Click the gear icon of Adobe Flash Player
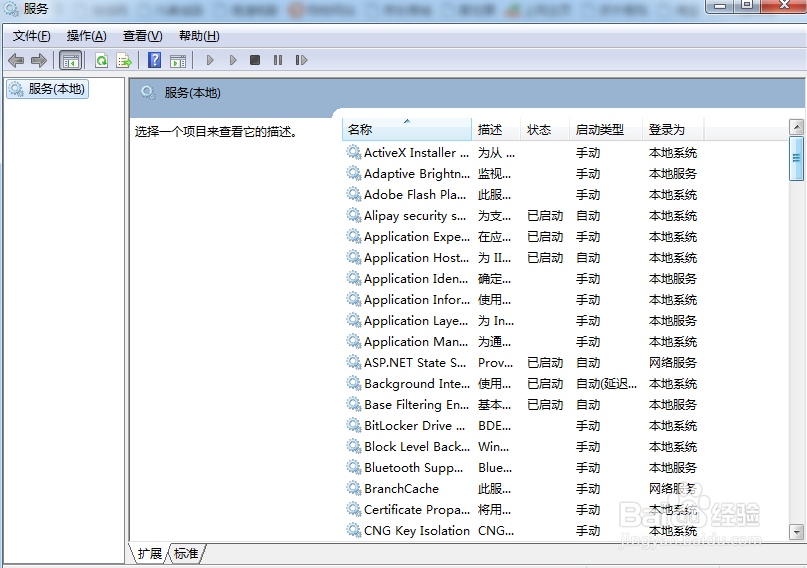Screen dimensions: 807x568 point(354,194)
